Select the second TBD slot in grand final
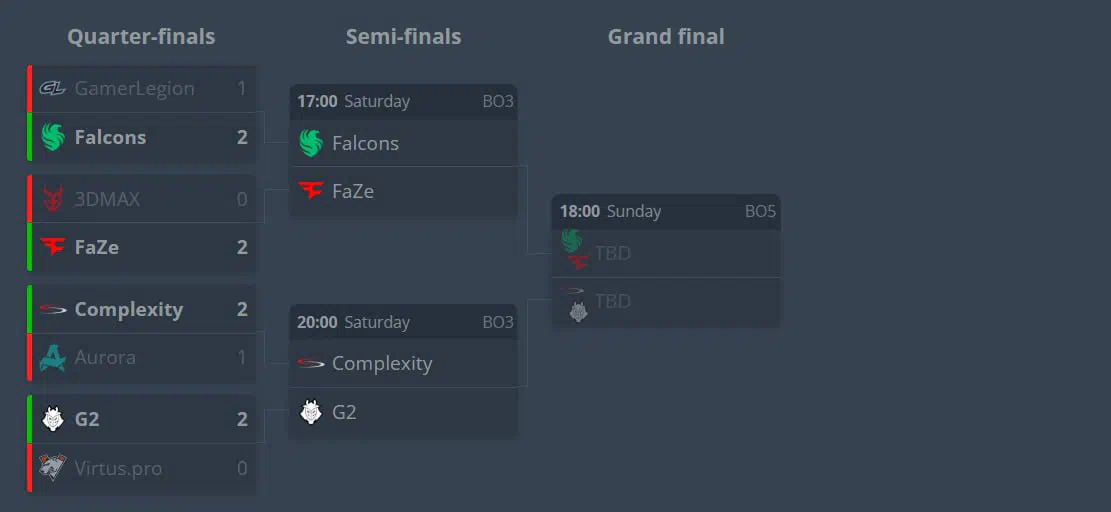The image size is (1111, 512). point(666,302)
